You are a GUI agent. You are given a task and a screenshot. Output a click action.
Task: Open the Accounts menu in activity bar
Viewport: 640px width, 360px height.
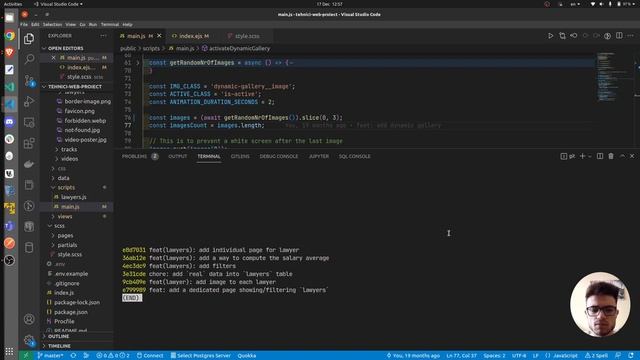point(29,319)
